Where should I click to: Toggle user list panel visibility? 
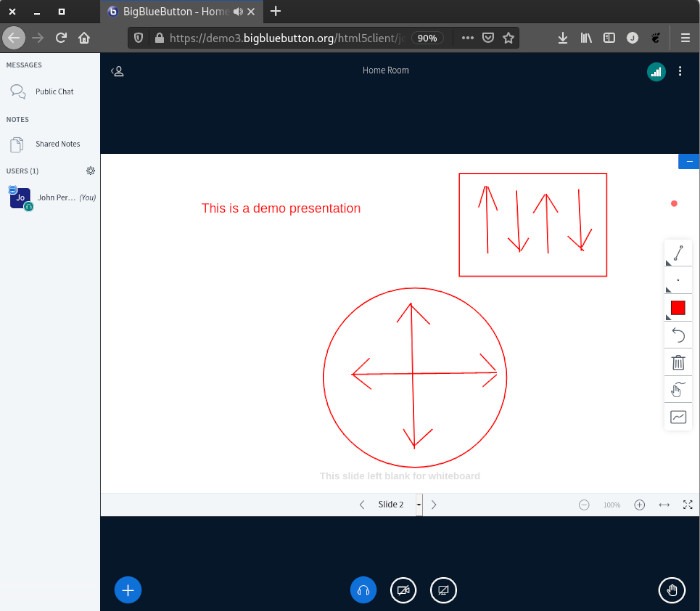[117, 71]
